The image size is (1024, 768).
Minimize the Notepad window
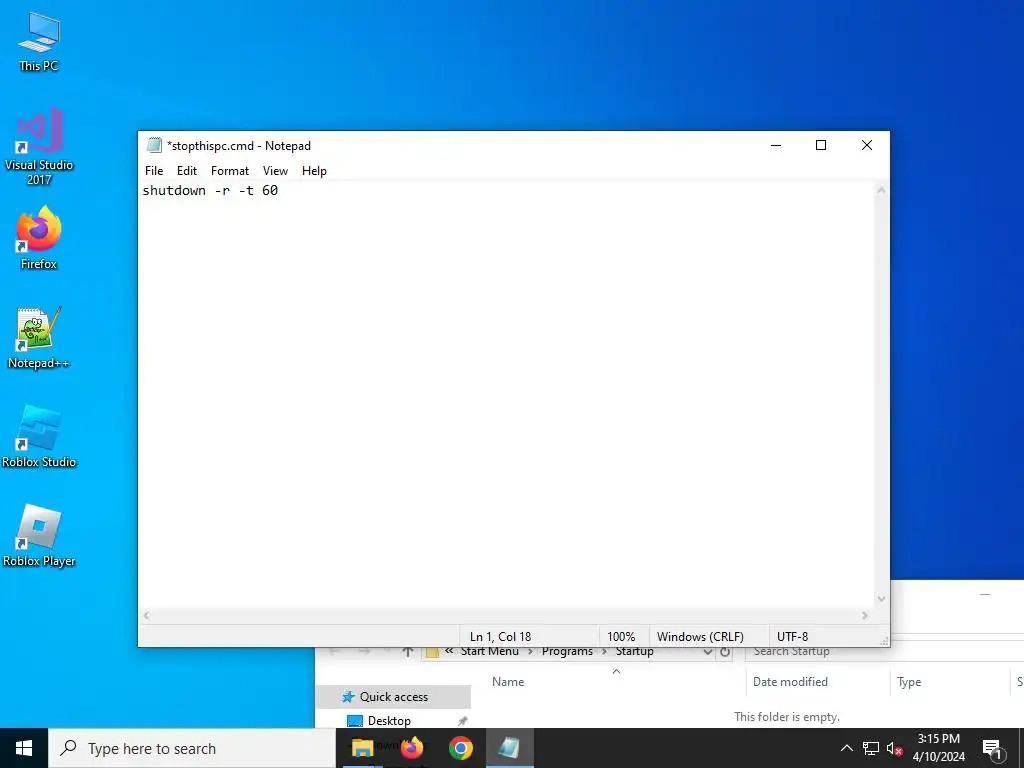point(776,146)
